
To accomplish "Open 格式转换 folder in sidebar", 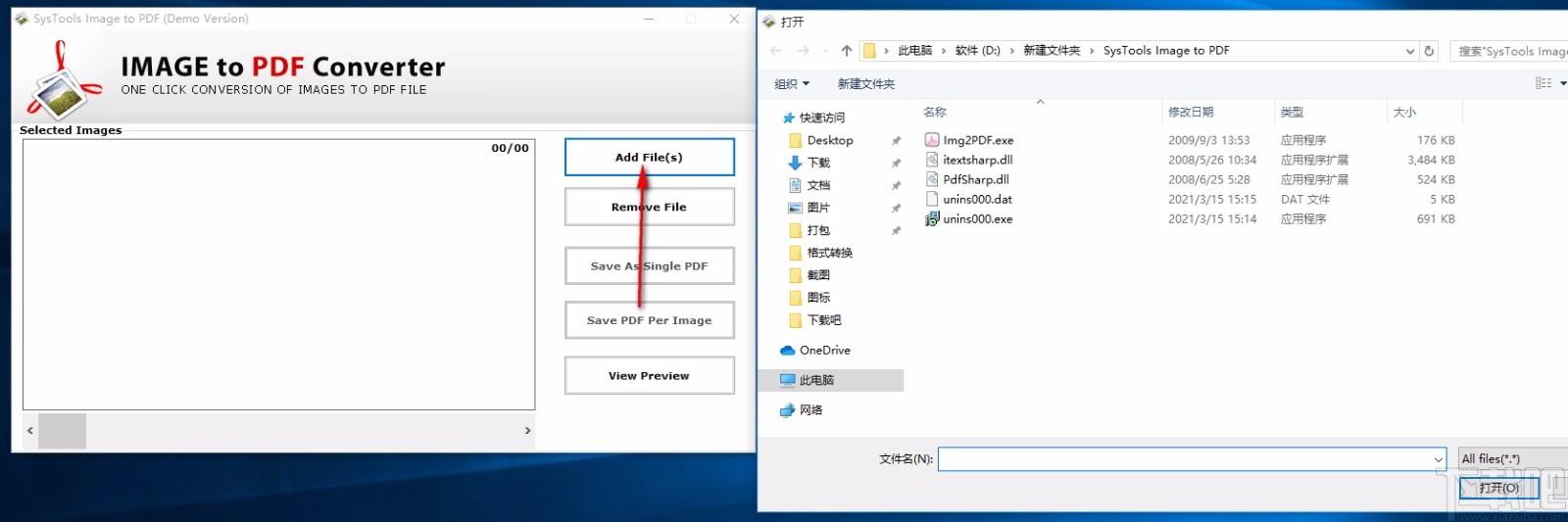I will [830, 253].
